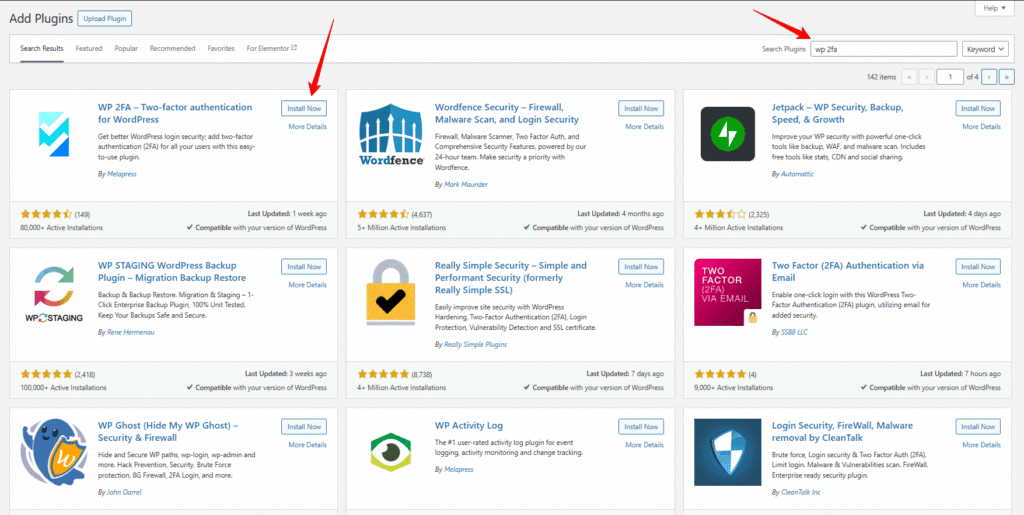The image size is (1024, 515).
Task: Install WP Activity Log now
Action: click(641, 426)
